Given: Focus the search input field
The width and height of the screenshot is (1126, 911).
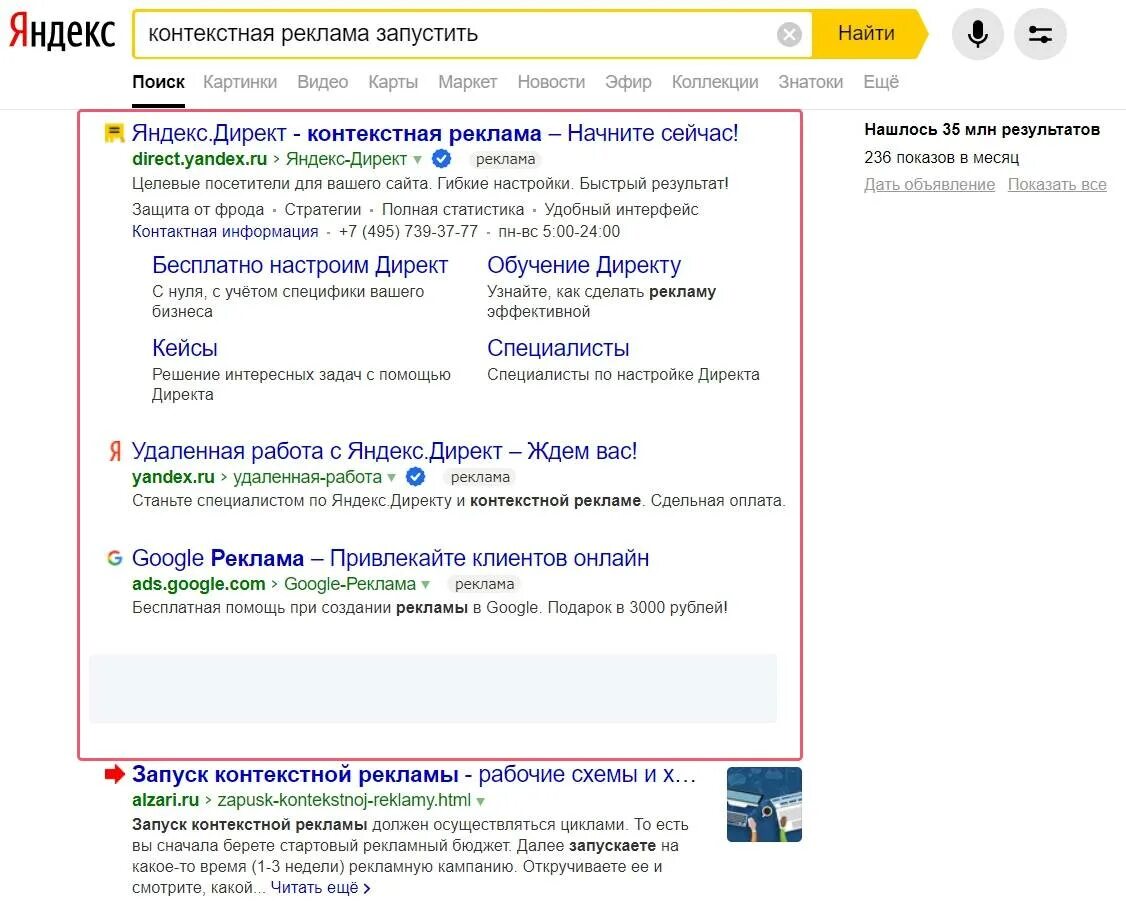Looking at the screenshot, I should 460,34.
